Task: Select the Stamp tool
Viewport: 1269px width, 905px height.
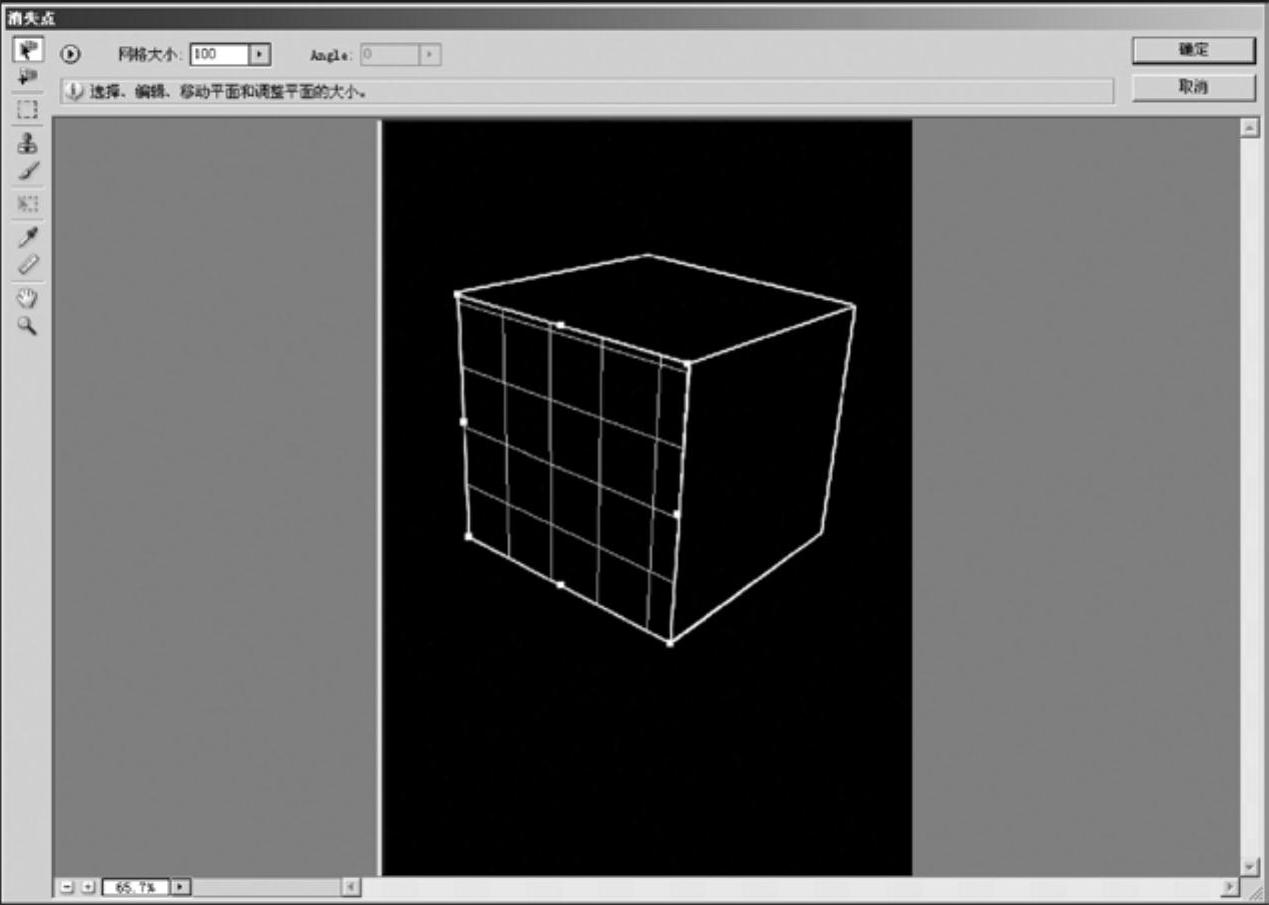Action: tap(27, 142)
